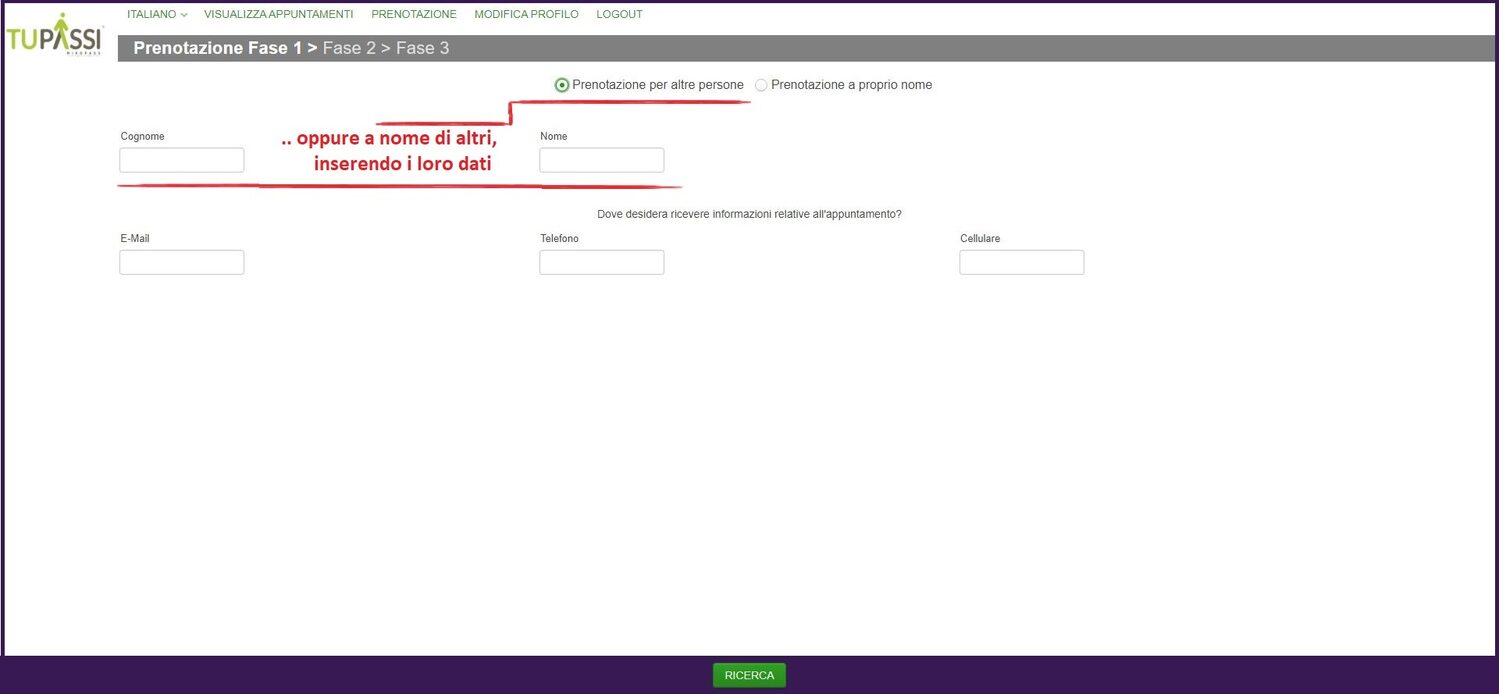The image size is (1499, 694).
Task: Open the ITALIANO language dropdown
Action: coord(157,15)
